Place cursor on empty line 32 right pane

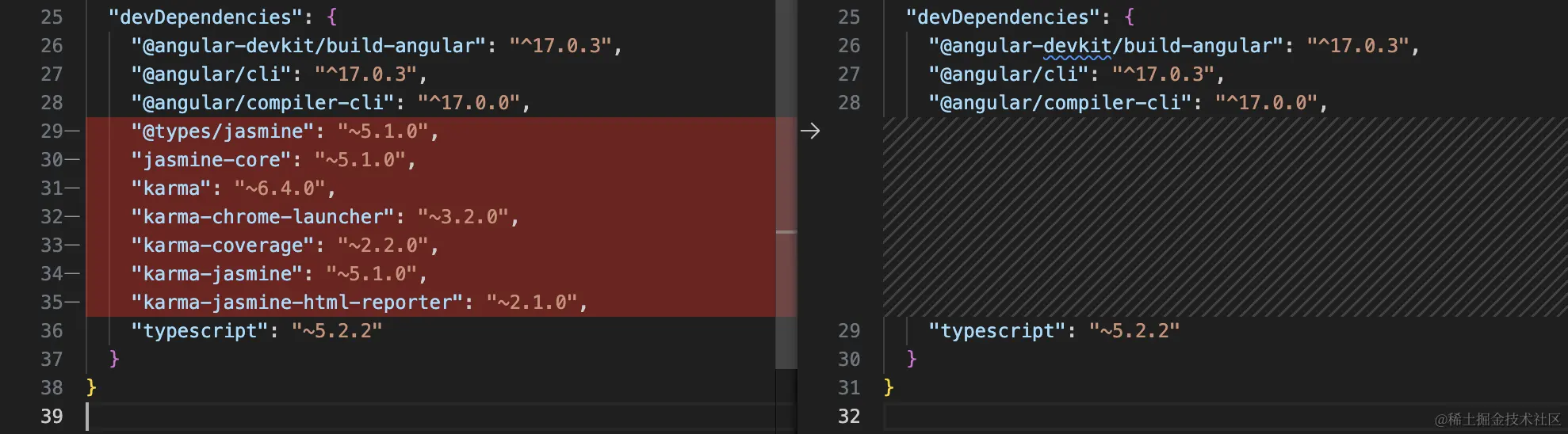[1226, 417]
